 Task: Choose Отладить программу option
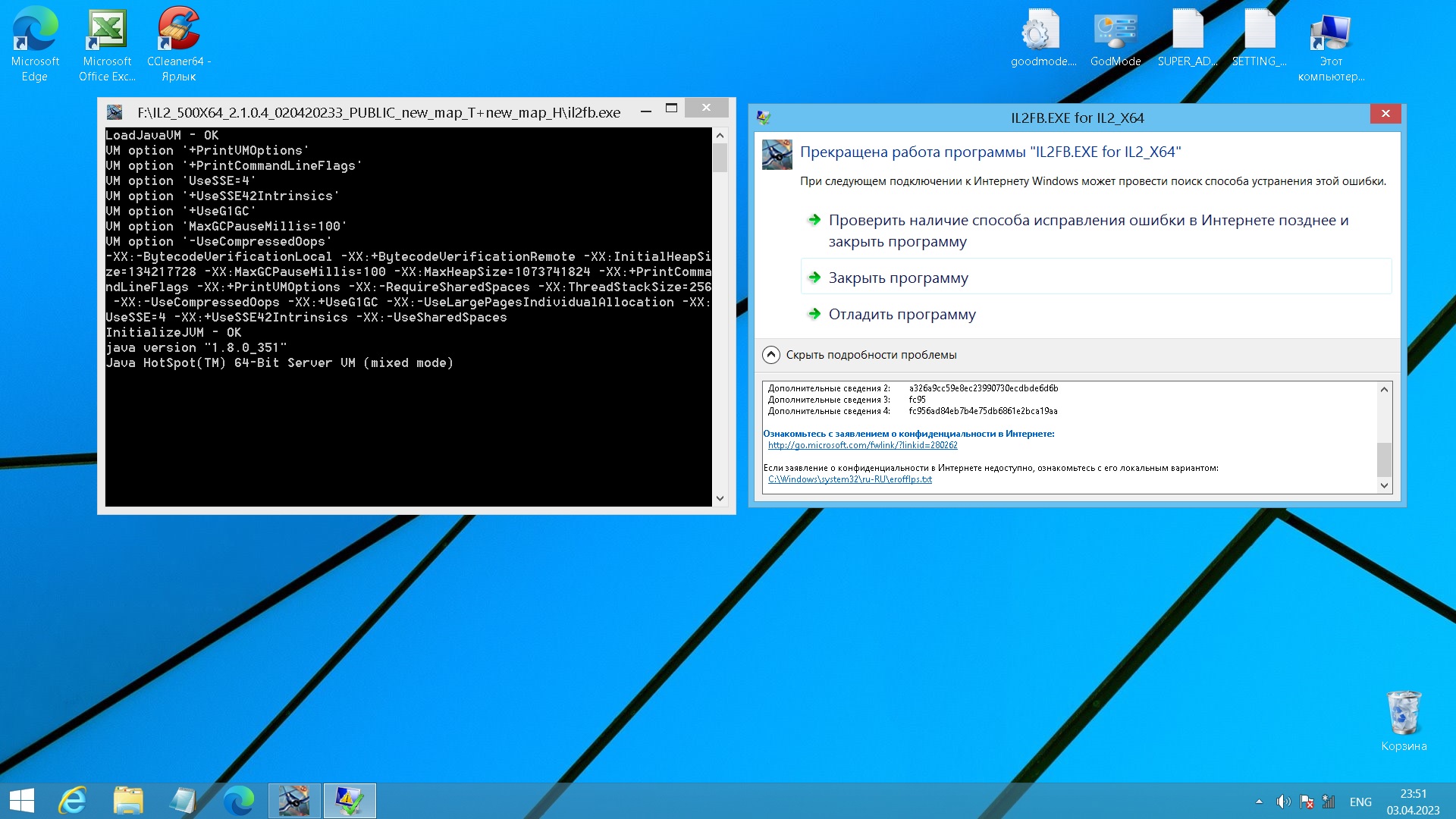[x=1096, y=314]
